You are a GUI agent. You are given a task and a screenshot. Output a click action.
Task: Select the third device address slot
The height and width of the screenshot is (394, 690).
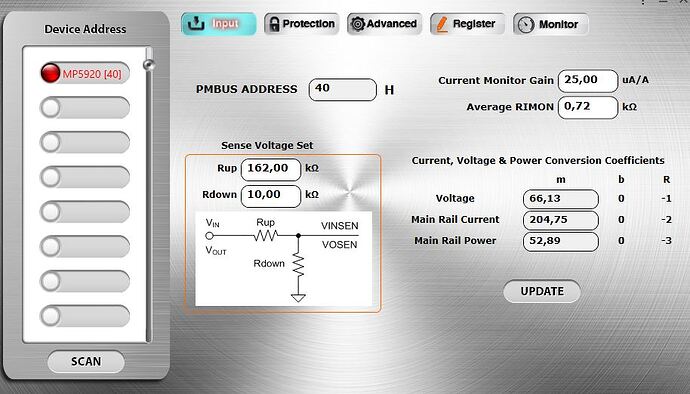(x=85, y=143)
